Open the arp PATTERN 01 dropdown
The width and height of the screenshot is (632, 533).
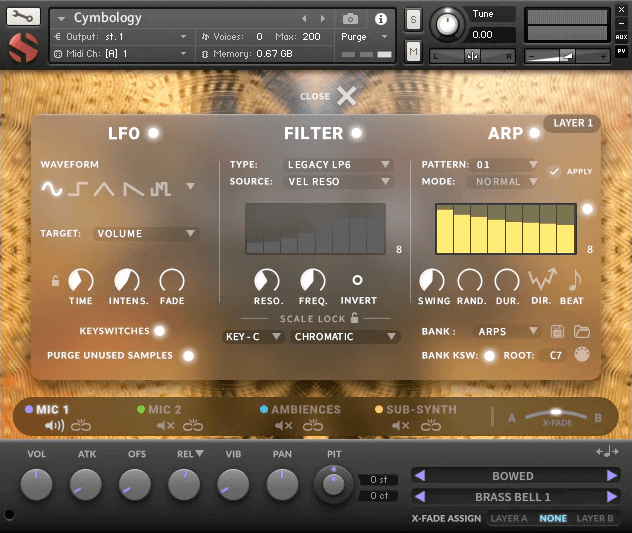click(507, 164)
